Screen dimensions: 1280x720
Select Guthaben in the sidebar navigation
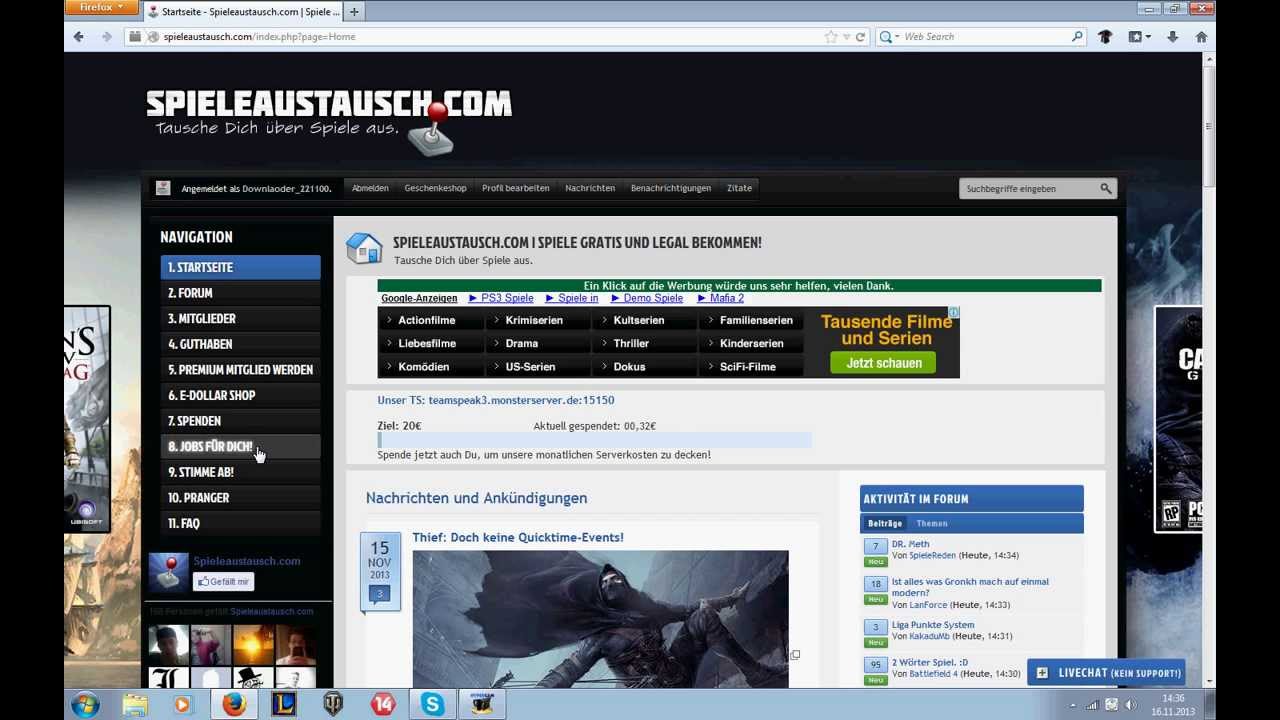pyautogui.click(x=240, y=344)
